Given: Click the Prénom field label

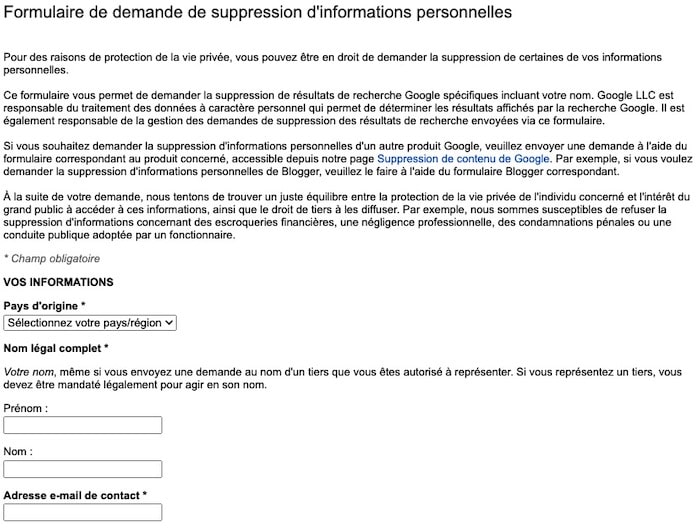Looking at the screenshot, I should (x=26, y=408).
